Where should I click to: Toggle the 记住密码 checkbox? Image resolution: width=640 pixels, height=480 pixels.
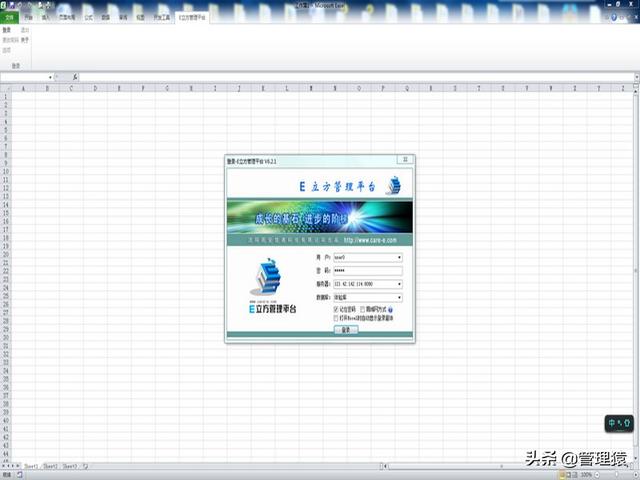click(x=336, y=309)
